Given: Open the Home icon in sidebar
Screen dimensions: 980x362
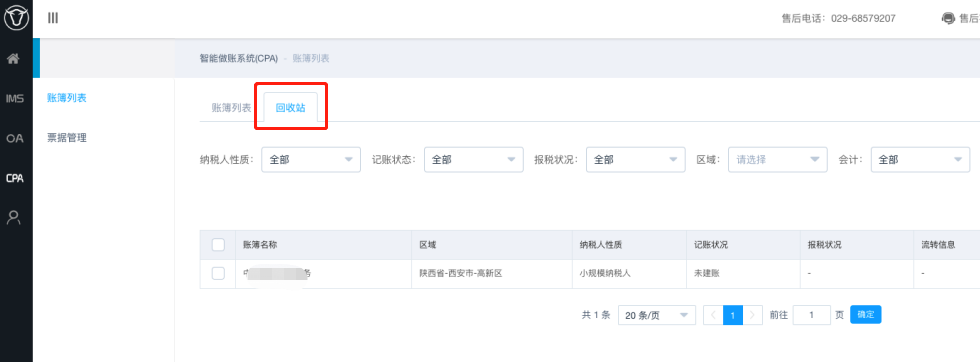Looking at the screenshot, I should 14,59.
